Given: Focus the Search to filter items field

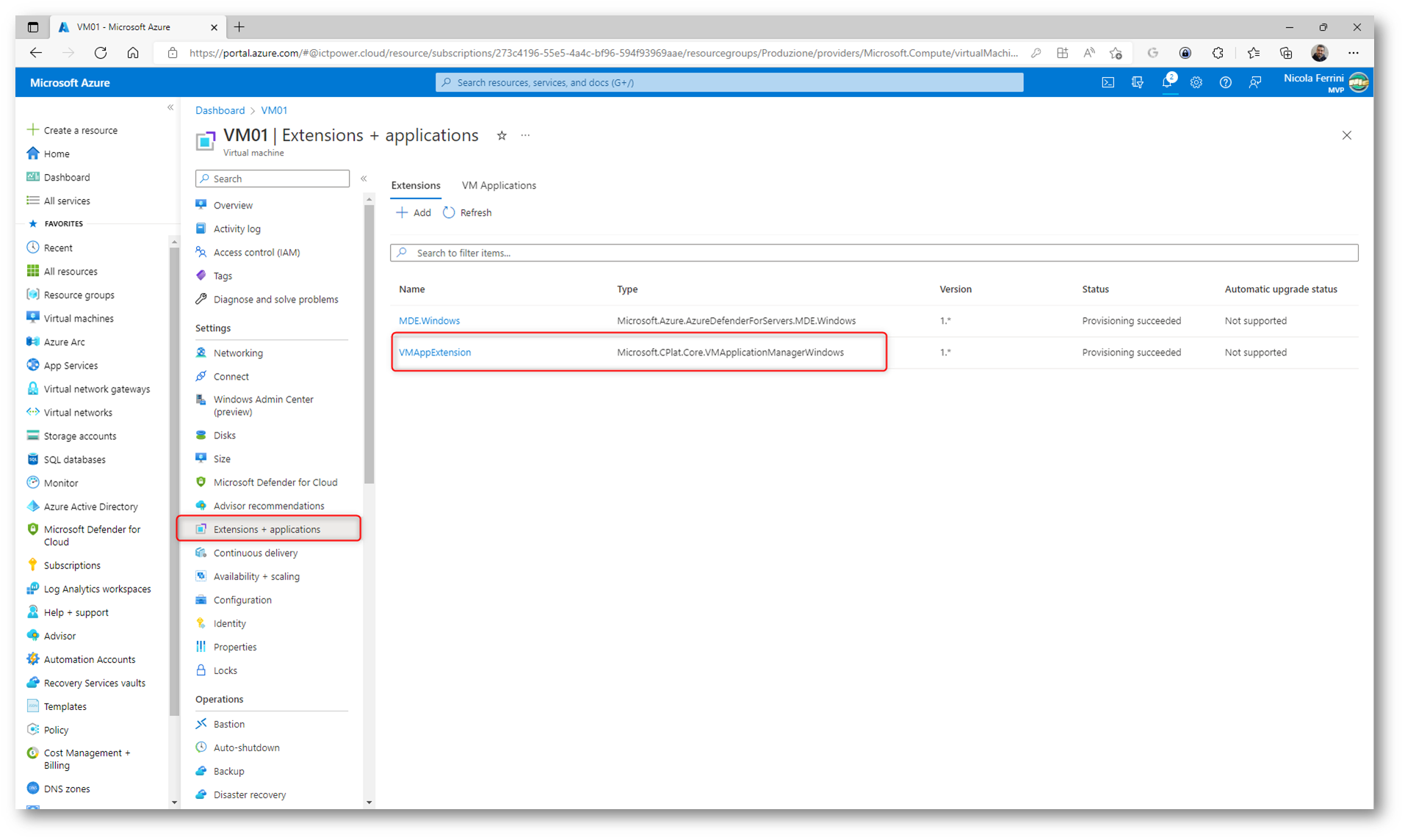Looking at the screenshot, I should coord(874,253).
